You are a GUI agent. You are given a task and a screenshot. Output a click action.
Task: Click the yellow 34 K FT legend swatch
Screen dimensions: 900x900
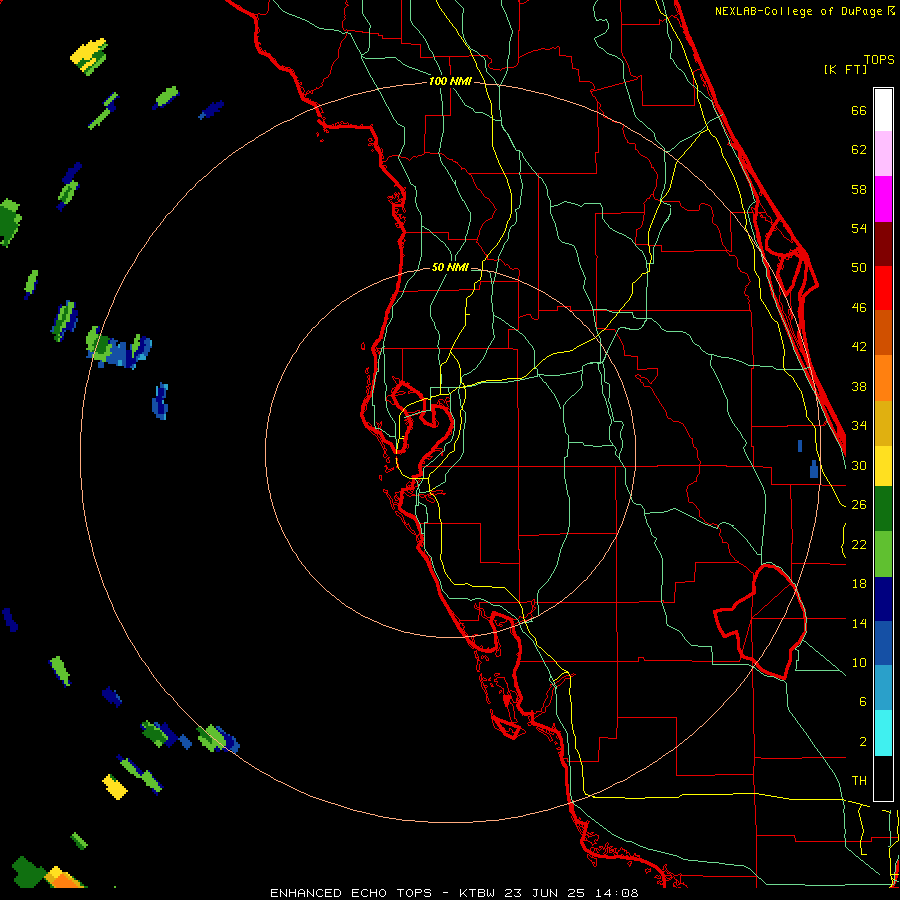click(883, 466)
